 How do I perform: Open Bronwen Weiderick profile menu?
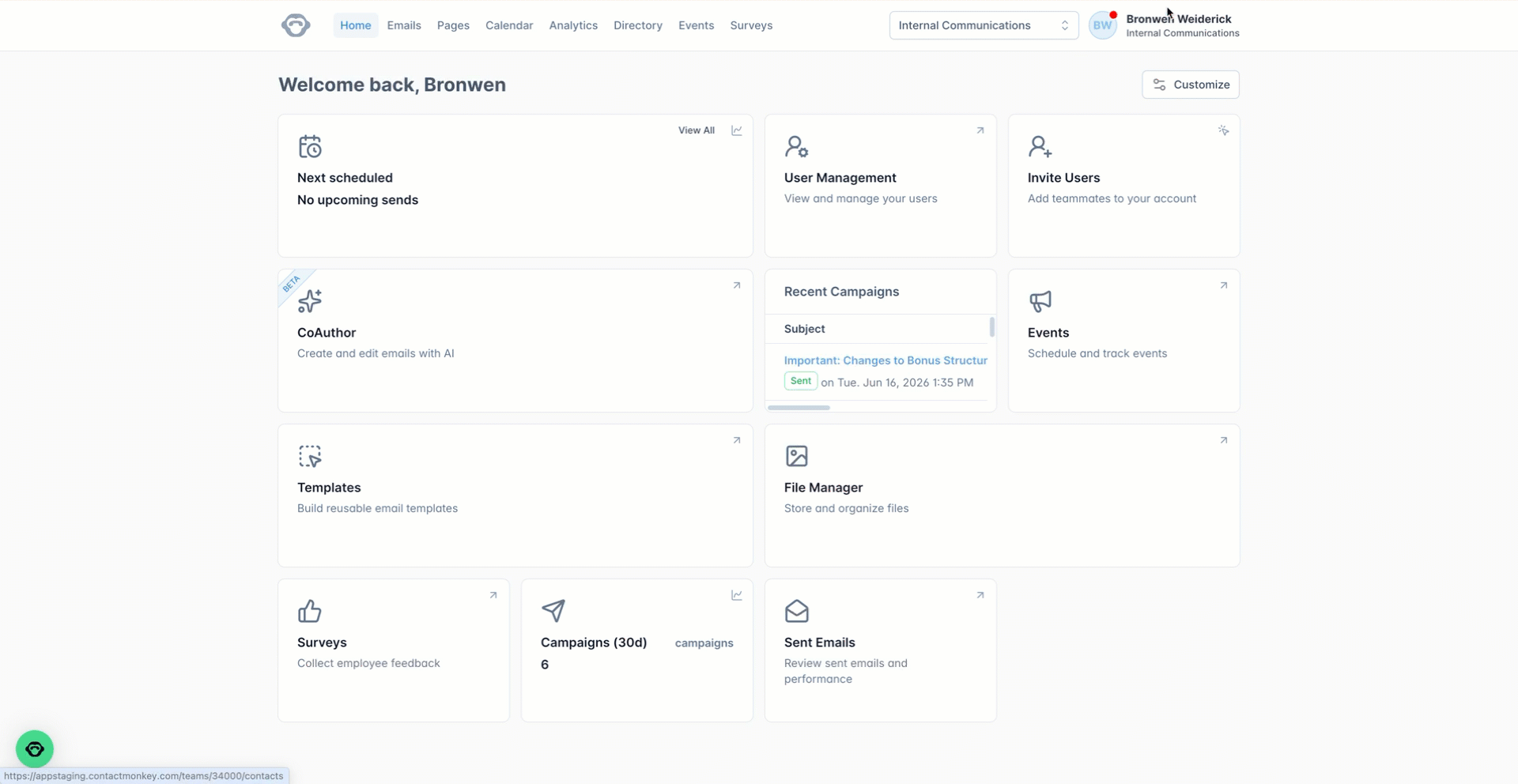(x=1182, y=25)
